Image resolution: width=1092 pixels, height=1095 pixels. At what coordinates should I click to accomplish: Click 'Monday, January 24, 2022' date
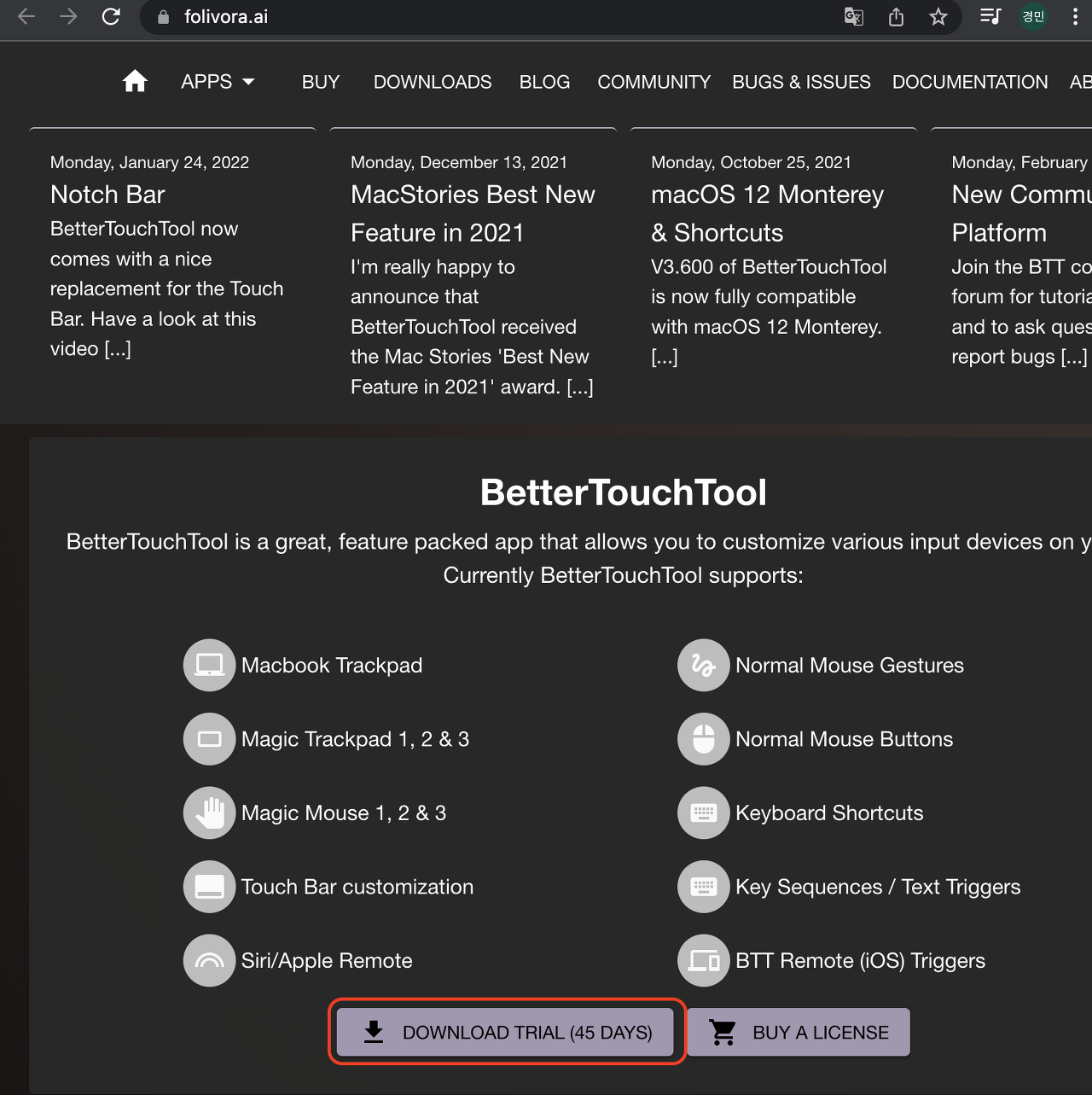tap(149, 162)
